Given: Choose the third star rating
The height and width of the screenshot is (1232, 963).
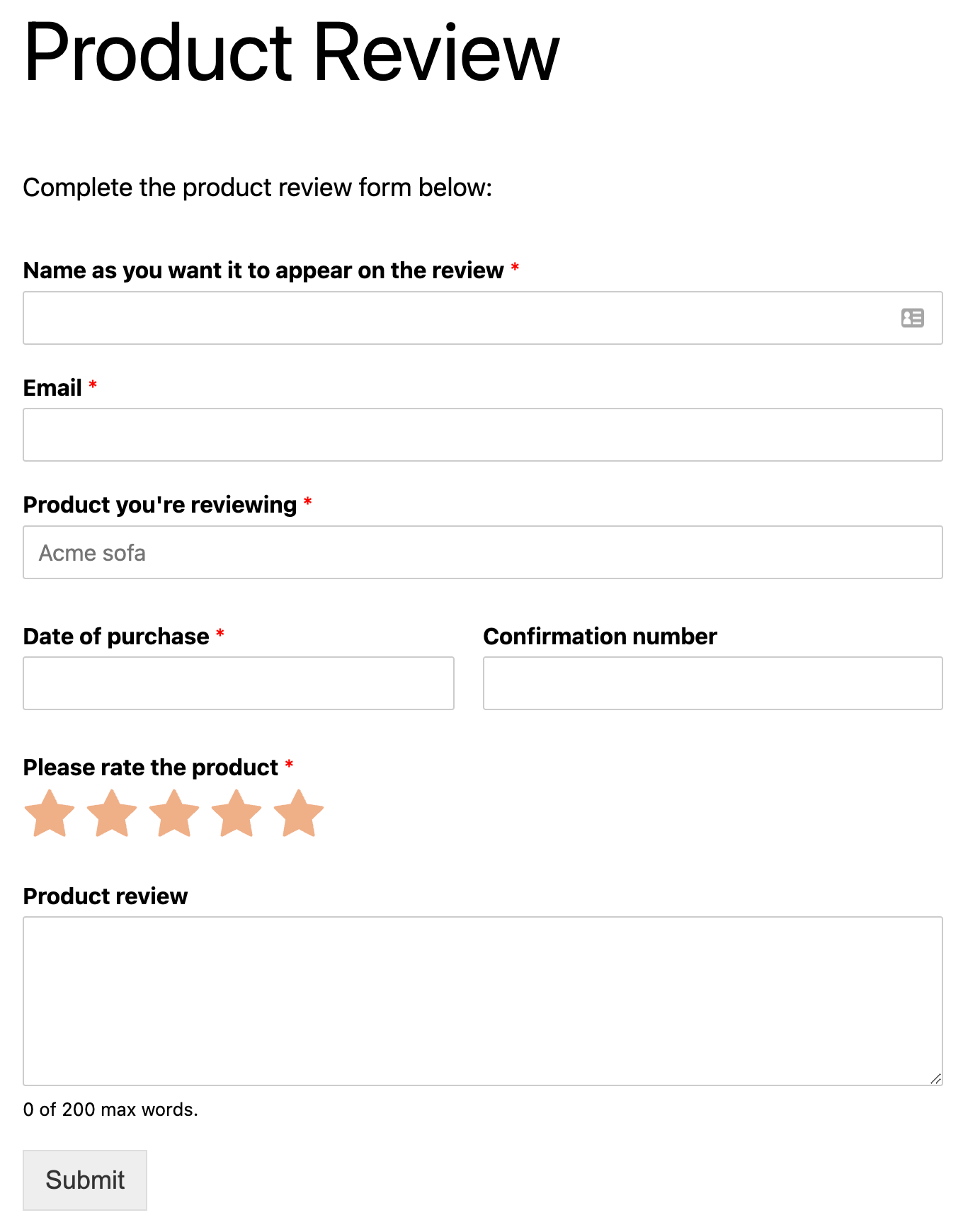Looking at the screenshot, I should pos(174,814).
